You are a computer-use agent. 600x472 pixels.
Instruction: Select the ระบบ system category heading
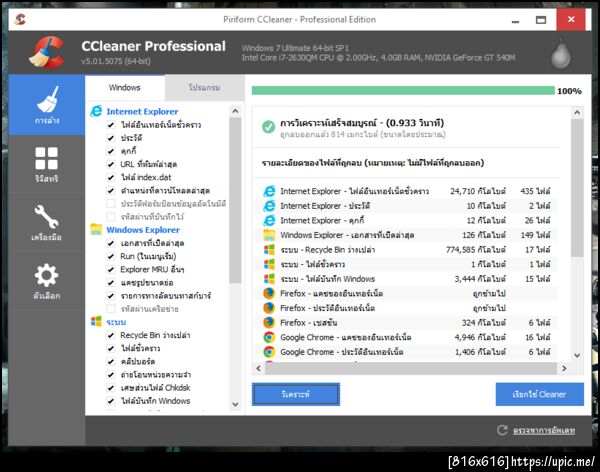pyautogui.click(x=116, y=322)
